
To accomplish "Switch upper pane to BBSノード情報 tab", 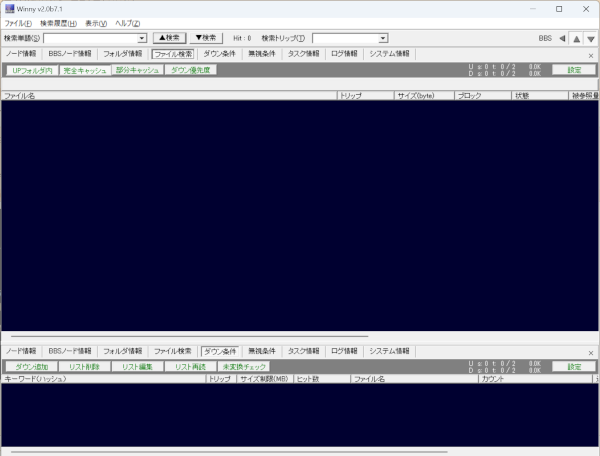I will pos(70,54).
